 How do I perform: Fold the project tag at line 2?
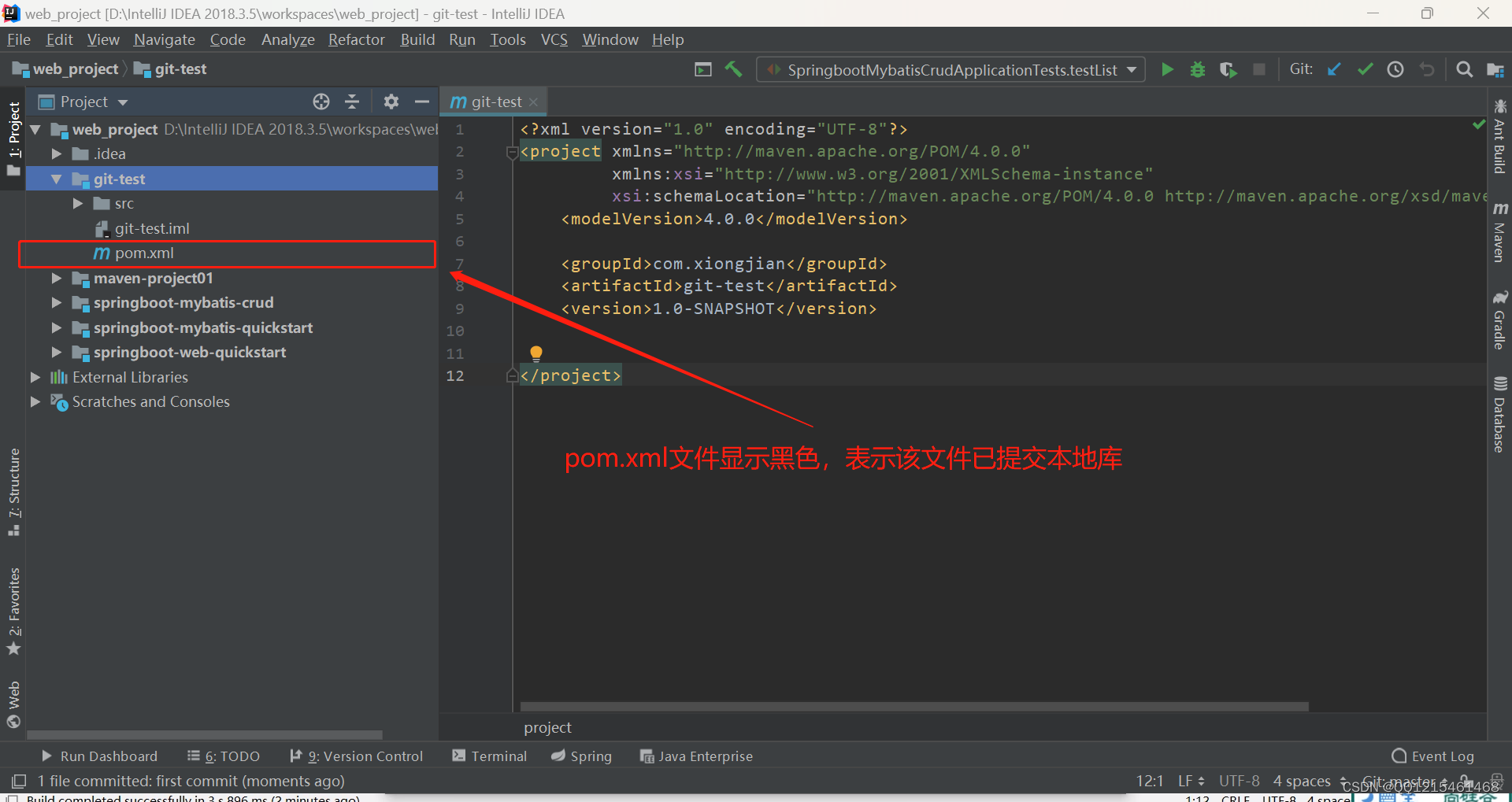pyautogui.click(x=511, y=152)
